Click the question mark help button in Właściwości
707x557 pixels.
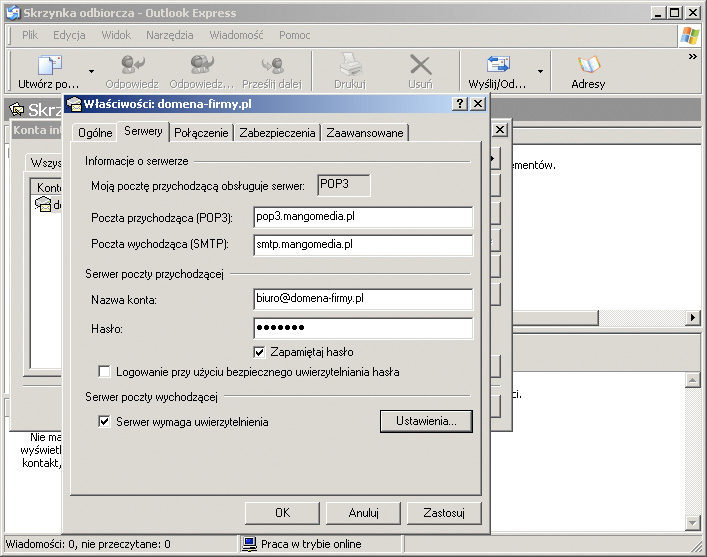tap(459, 104)
